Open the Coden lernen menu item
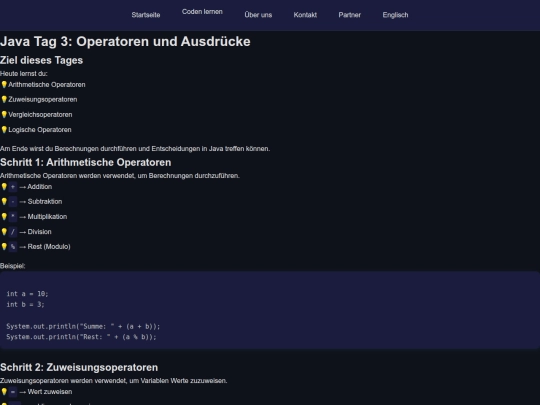The height and width of the screenshot is (405, 540). pos(202,12)
